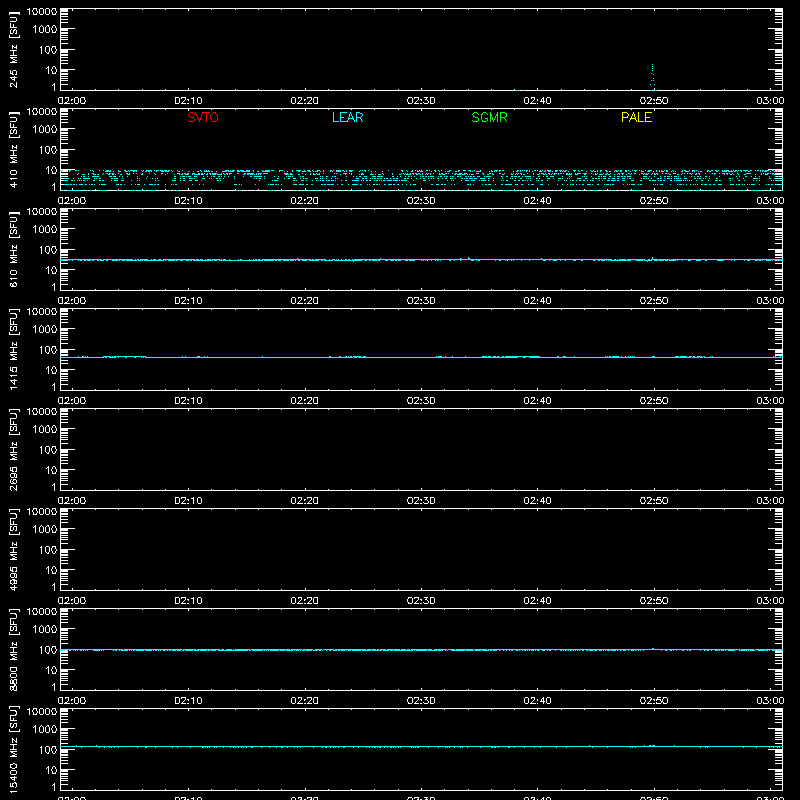Click the 100 tick of the 8800 MHz plot

coord(48,650)
